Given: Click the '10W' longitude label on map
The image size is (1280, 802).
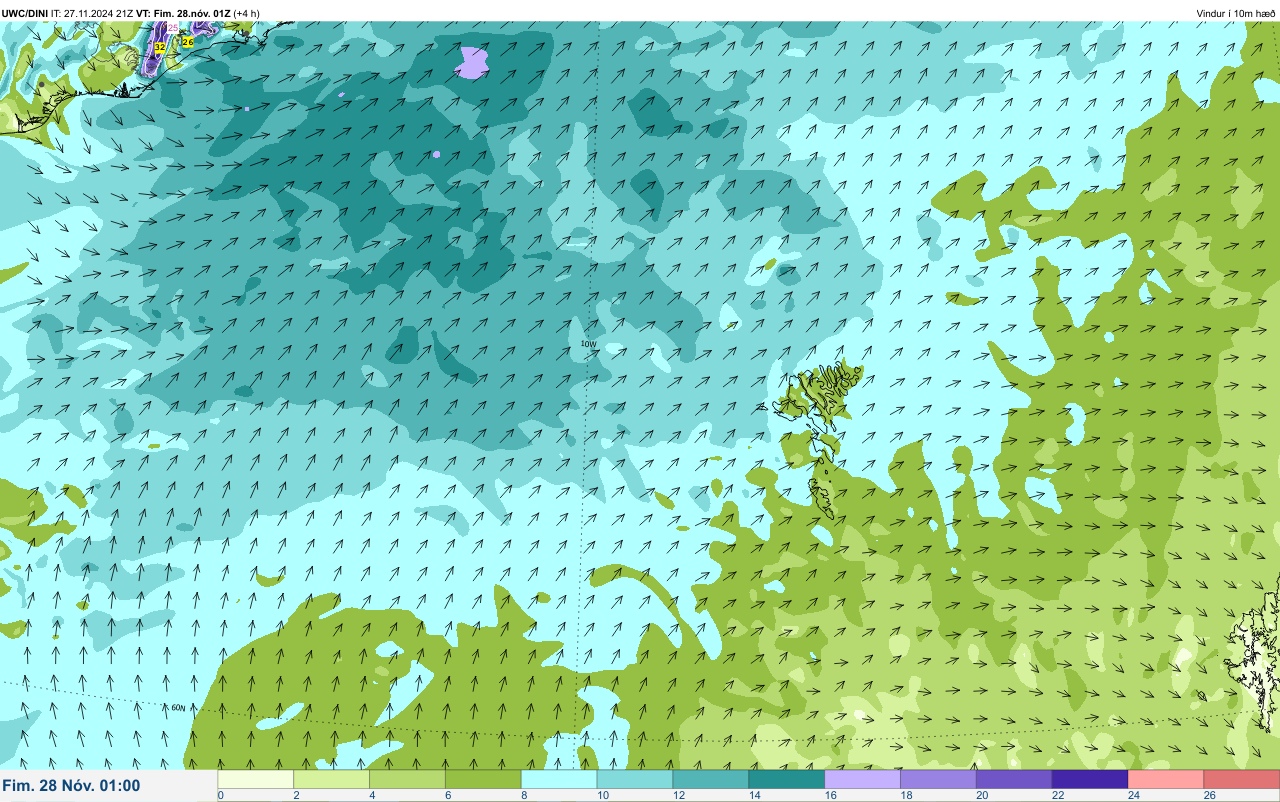Looking at the screenshot, I should (588, 344).
